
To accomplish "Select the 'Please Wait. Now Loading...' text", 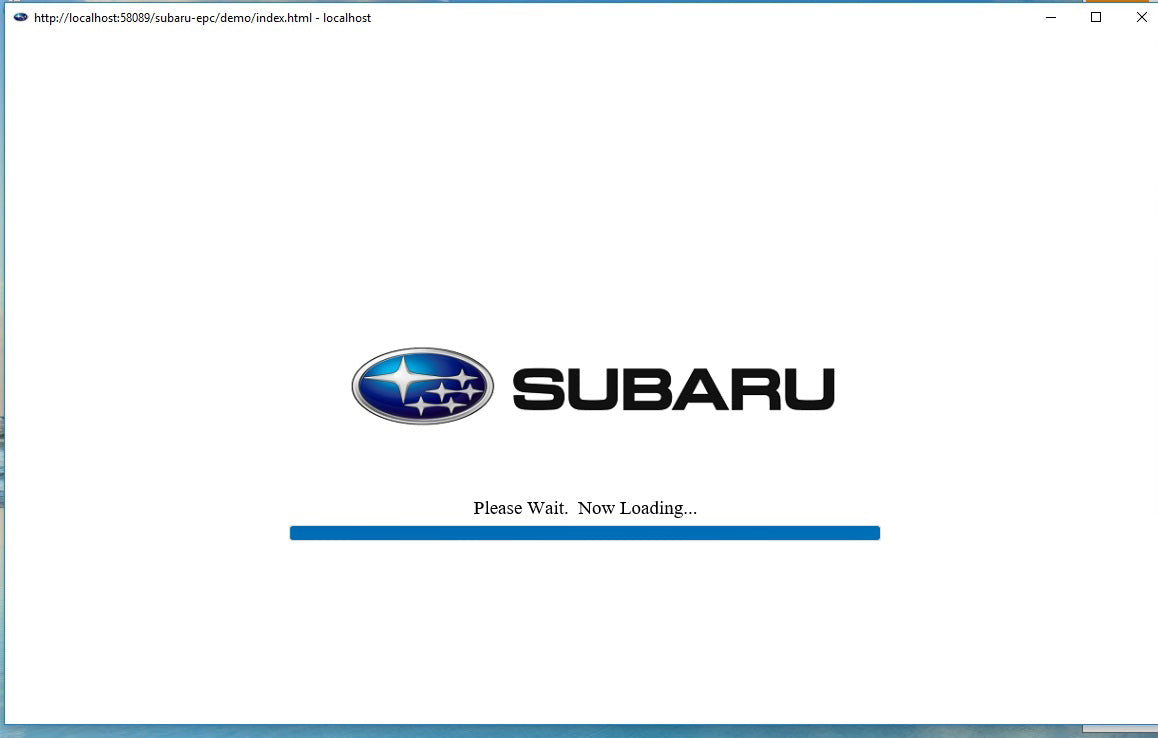I will 585,507.
